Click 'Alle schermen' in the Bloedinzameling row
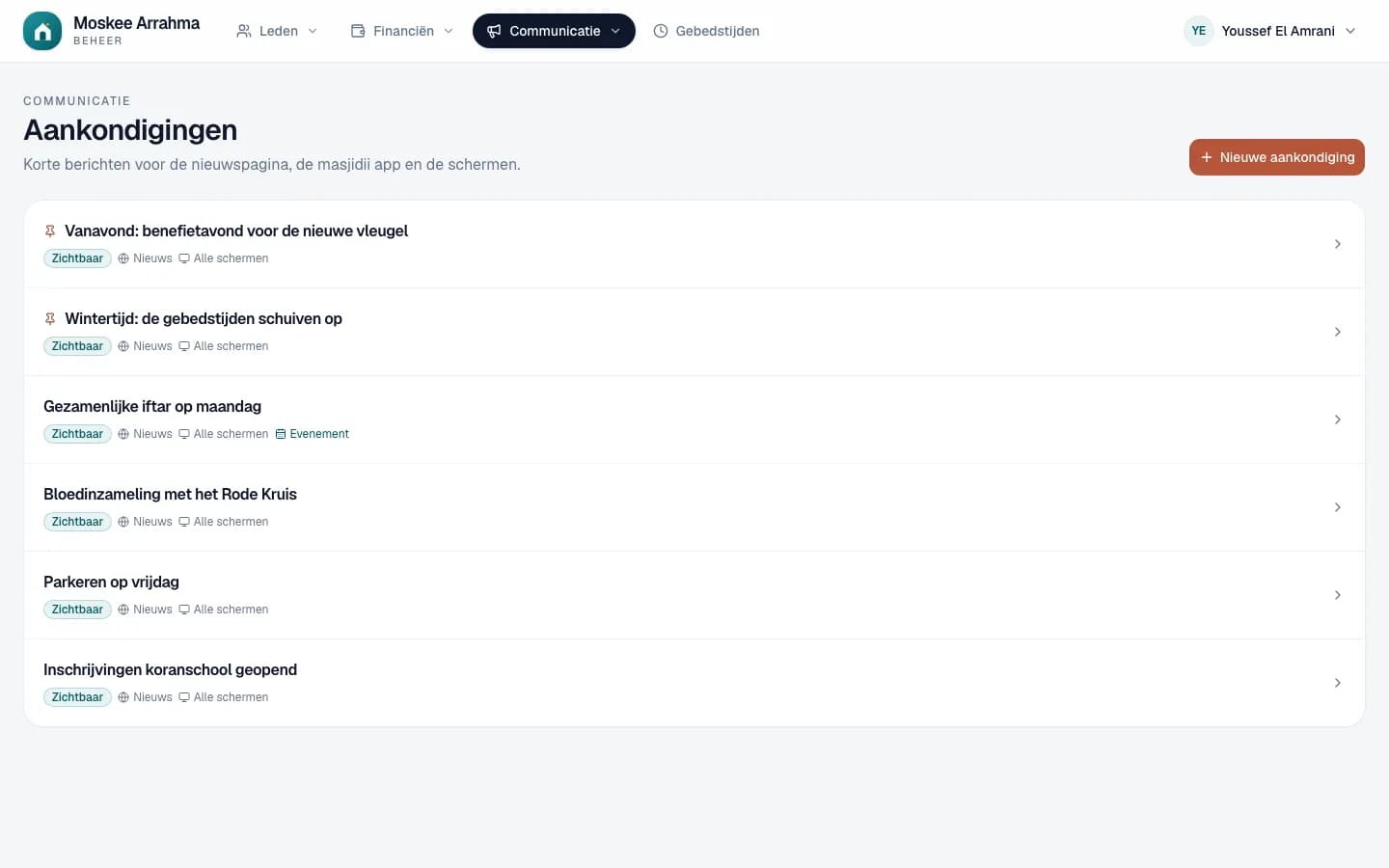 231,522
